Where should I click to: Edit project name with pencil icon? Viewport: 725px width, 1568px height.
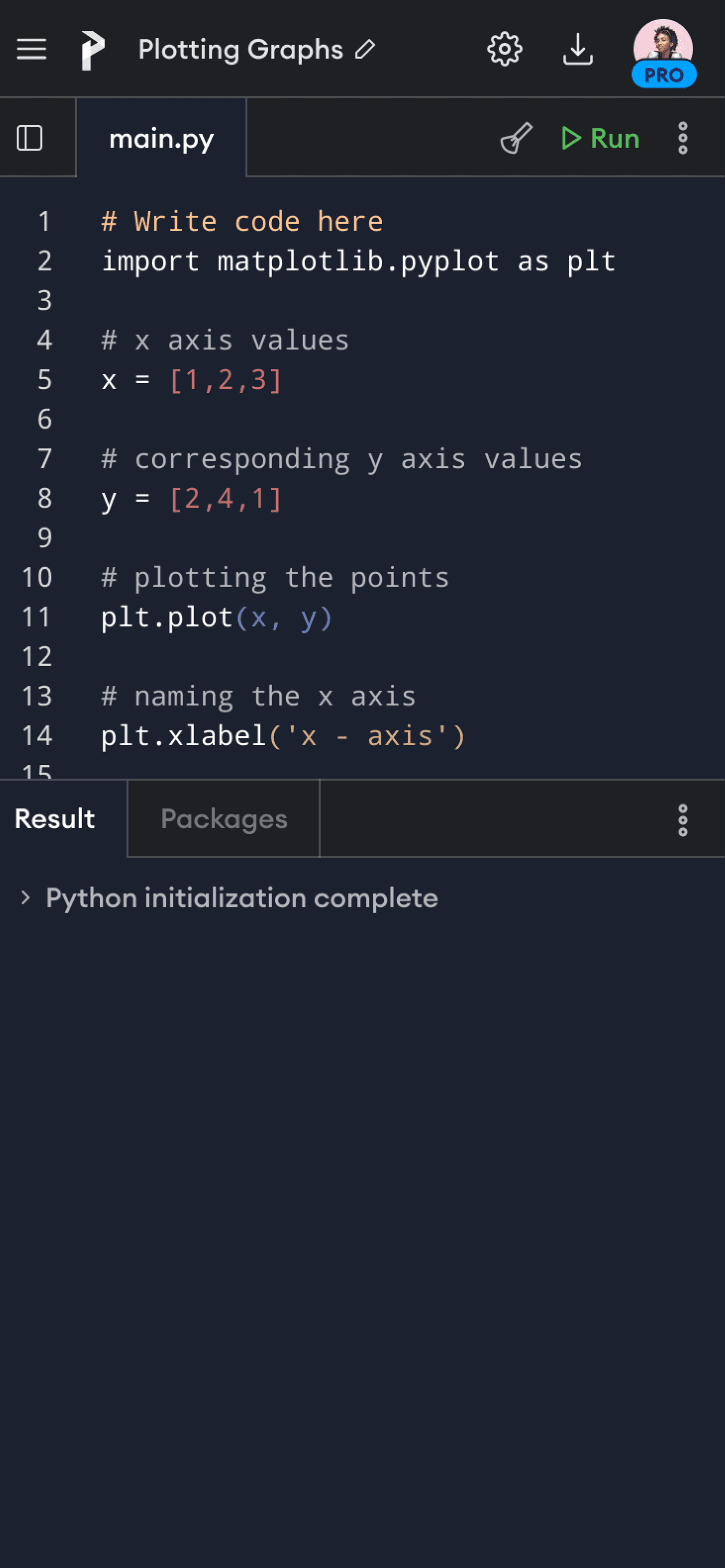coord(365,49)
